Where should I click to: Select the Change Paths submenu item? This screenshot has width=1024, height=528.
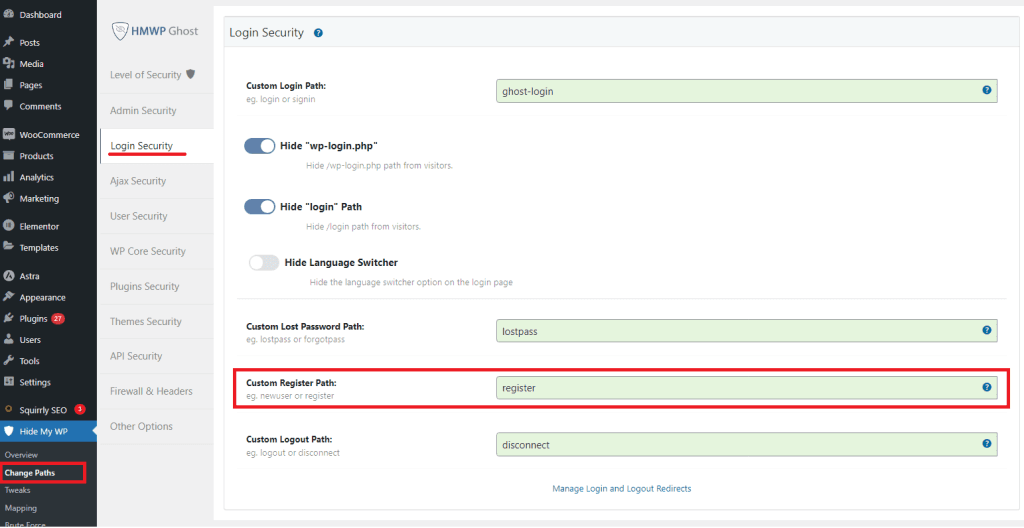point(30,472)
